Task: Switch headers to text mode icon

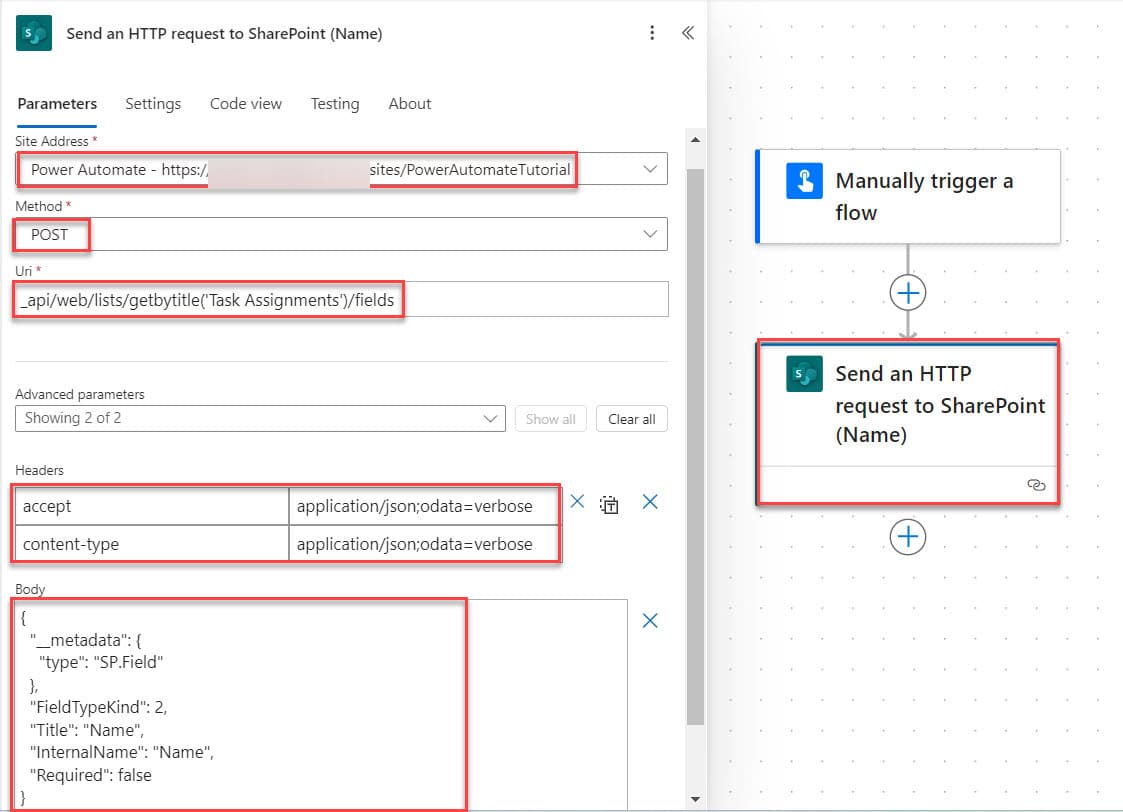Action: [x=609, y=504]
